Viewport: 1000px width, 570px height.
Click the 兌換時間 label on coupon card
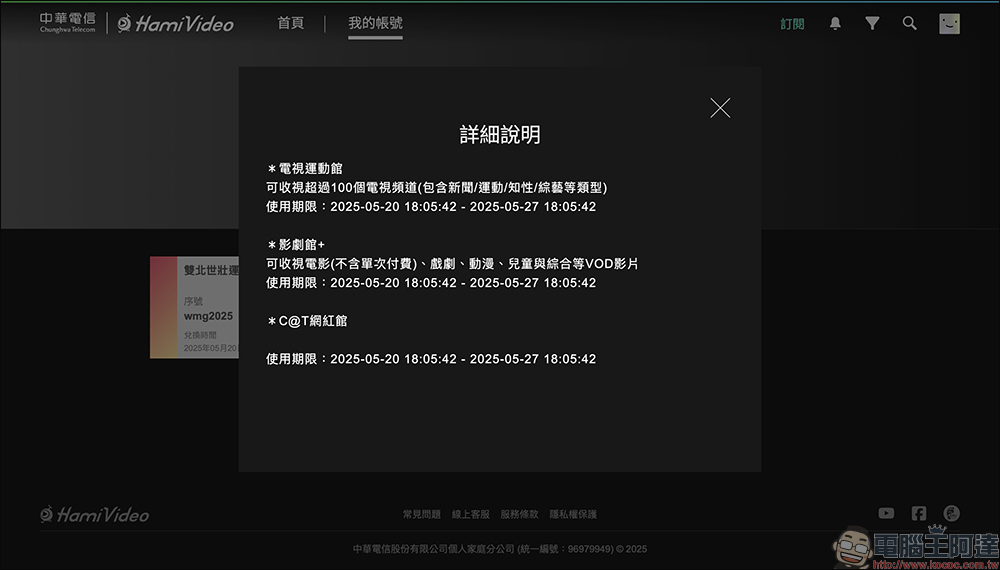[x=200, y=335]
